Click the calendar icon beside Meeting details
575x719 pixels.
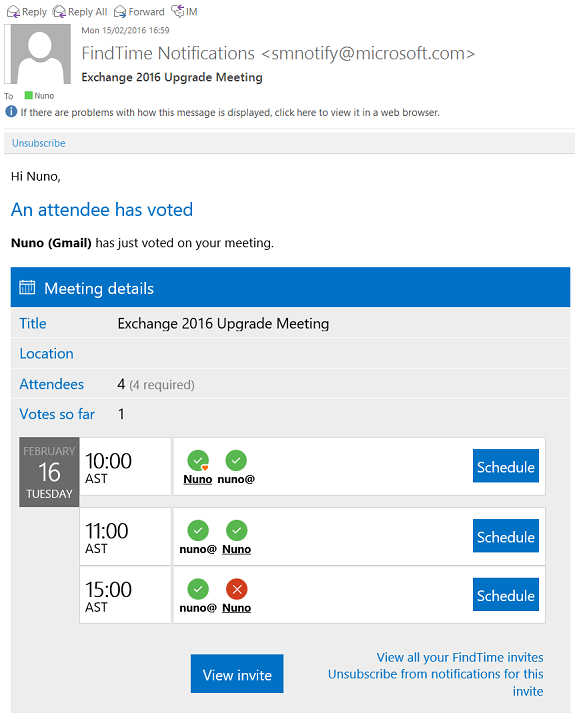pos(27,288)
